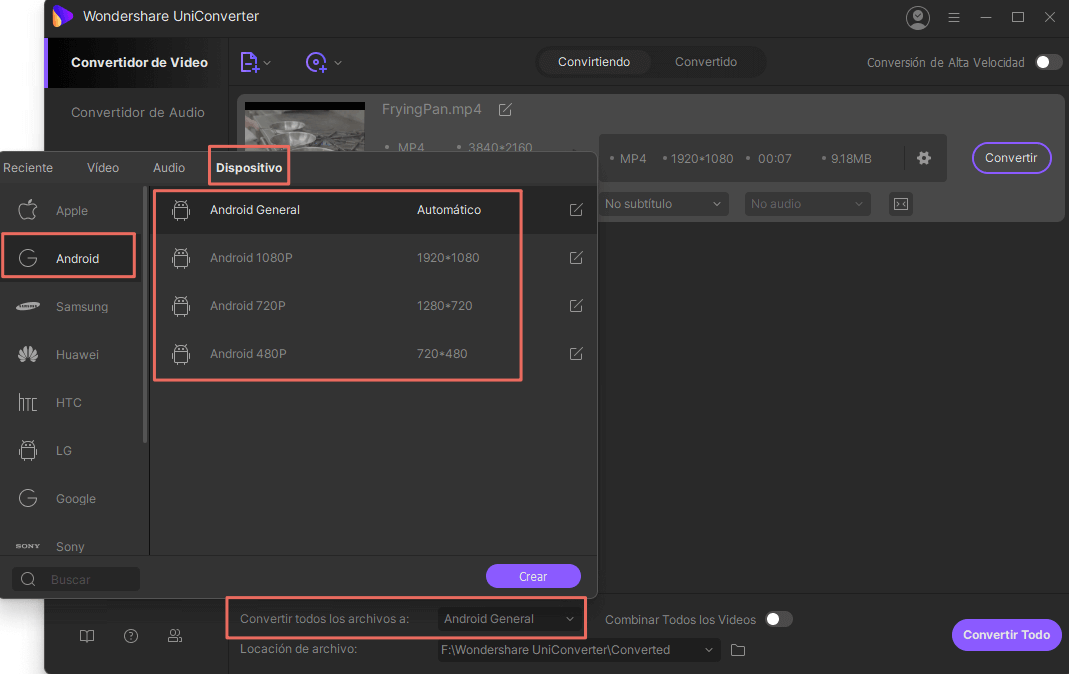
Task: Switch to the Convirtiendo tab
Action: (594, 62)
